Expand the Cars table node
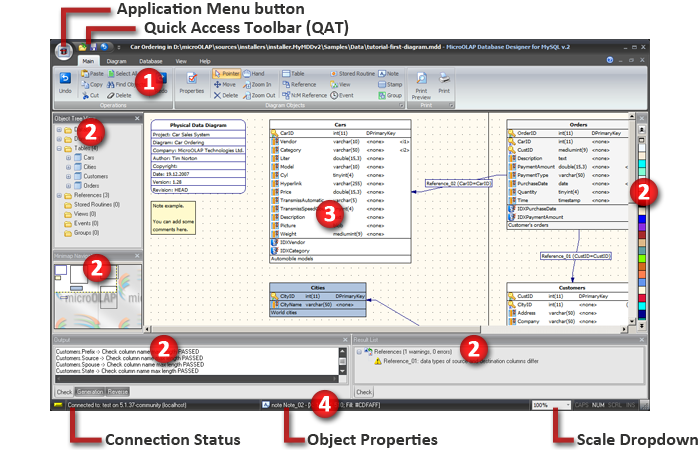This screenshot has height=450, width=700. pos(68,158)
